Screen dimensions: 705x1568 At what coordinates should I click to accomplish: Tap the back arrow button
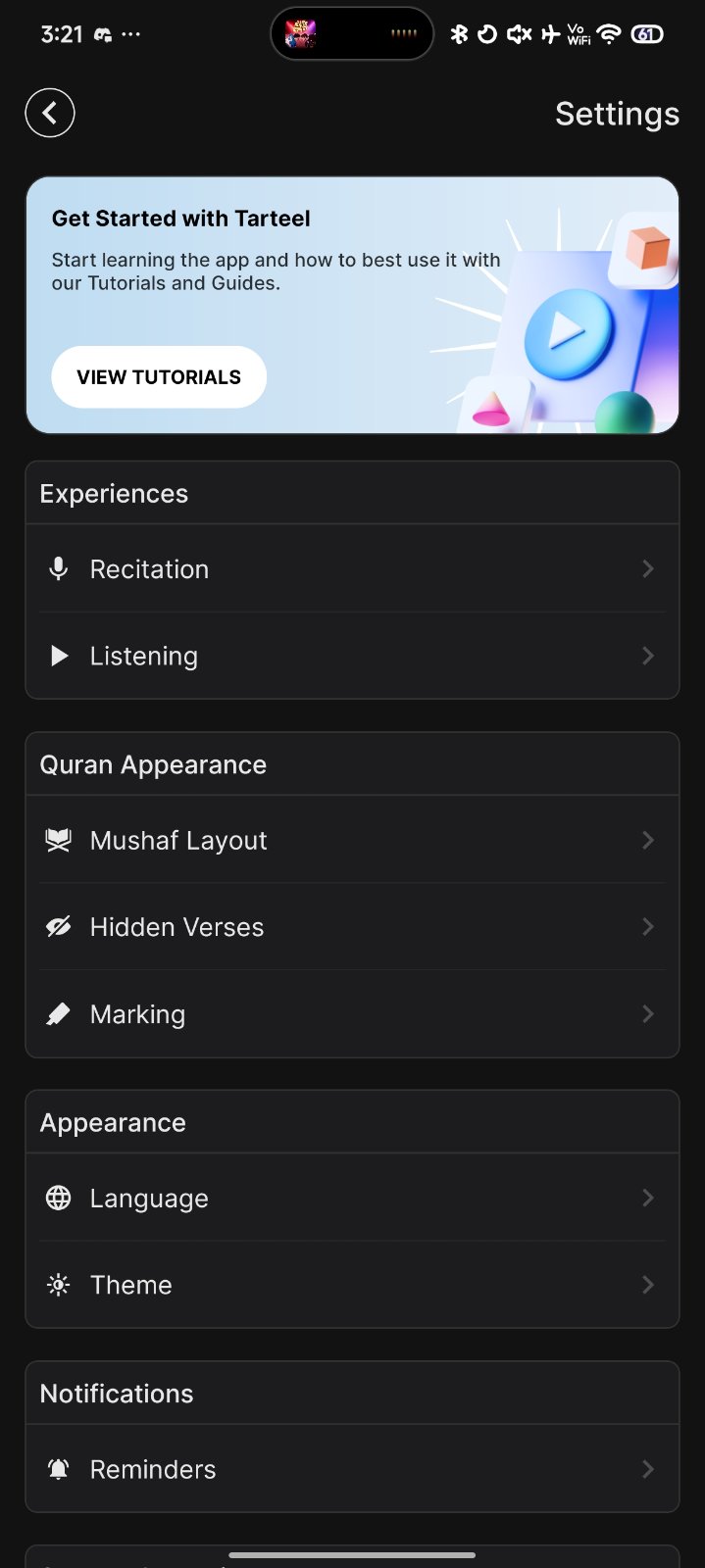(x=50, y=113)
